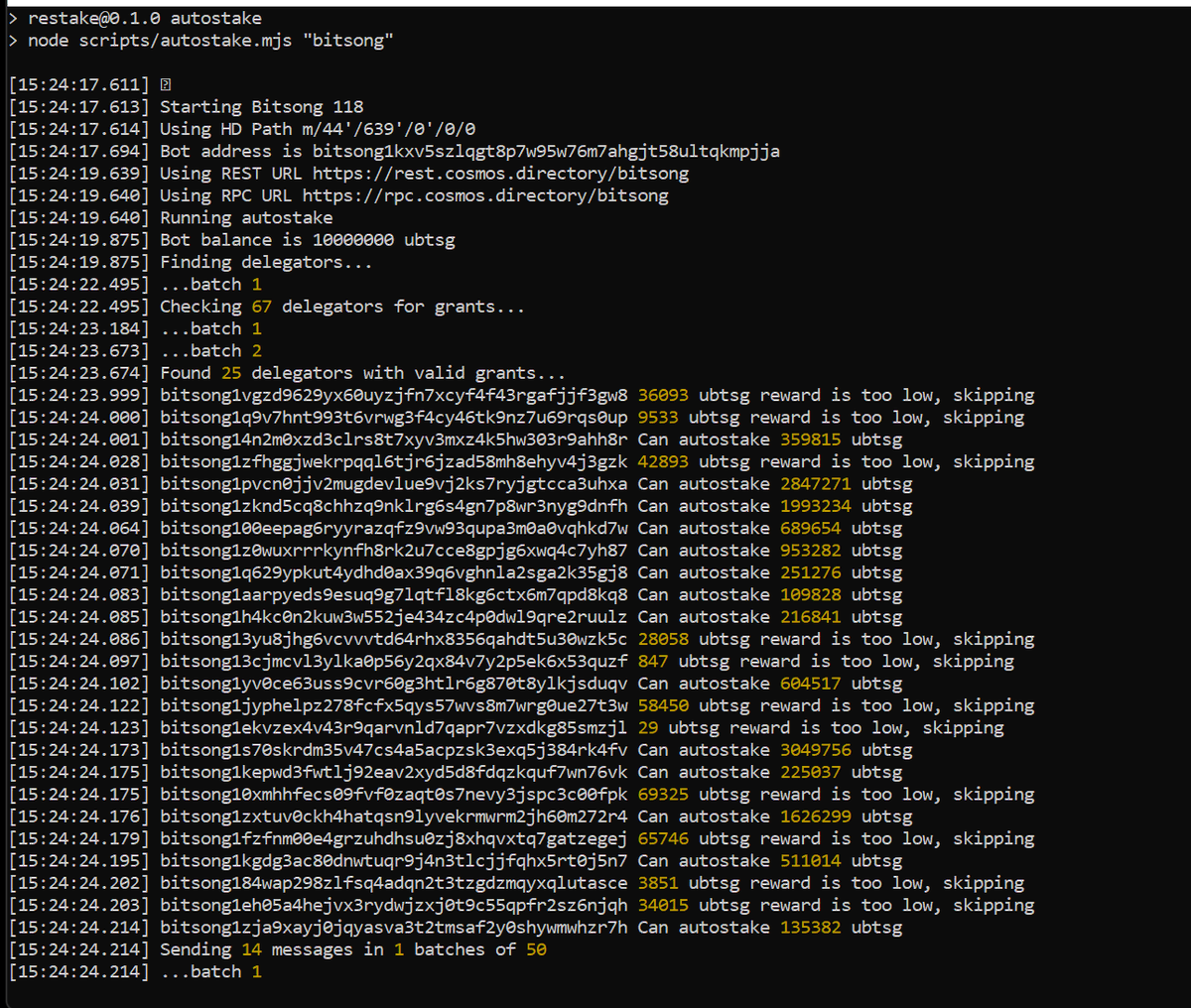1191x1008 pixels.
Task: Select address bitsong1zfhggjwekrpqql6tjr6jzad58mh8ehyv4j3gzk
Action: pos(394,461)
